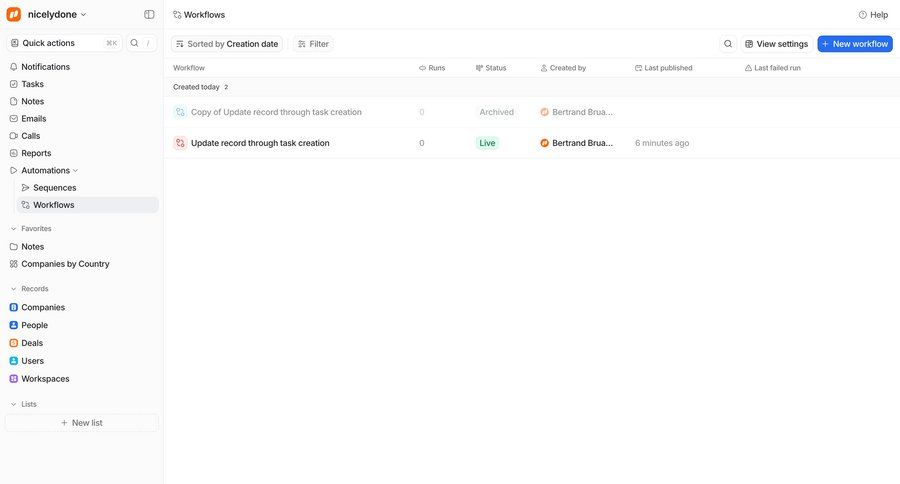Image resolution: width=900 pixels, height=484 pixels.
Task: Click the search magnifier icon in sidebar
Action: pos(135,43)
